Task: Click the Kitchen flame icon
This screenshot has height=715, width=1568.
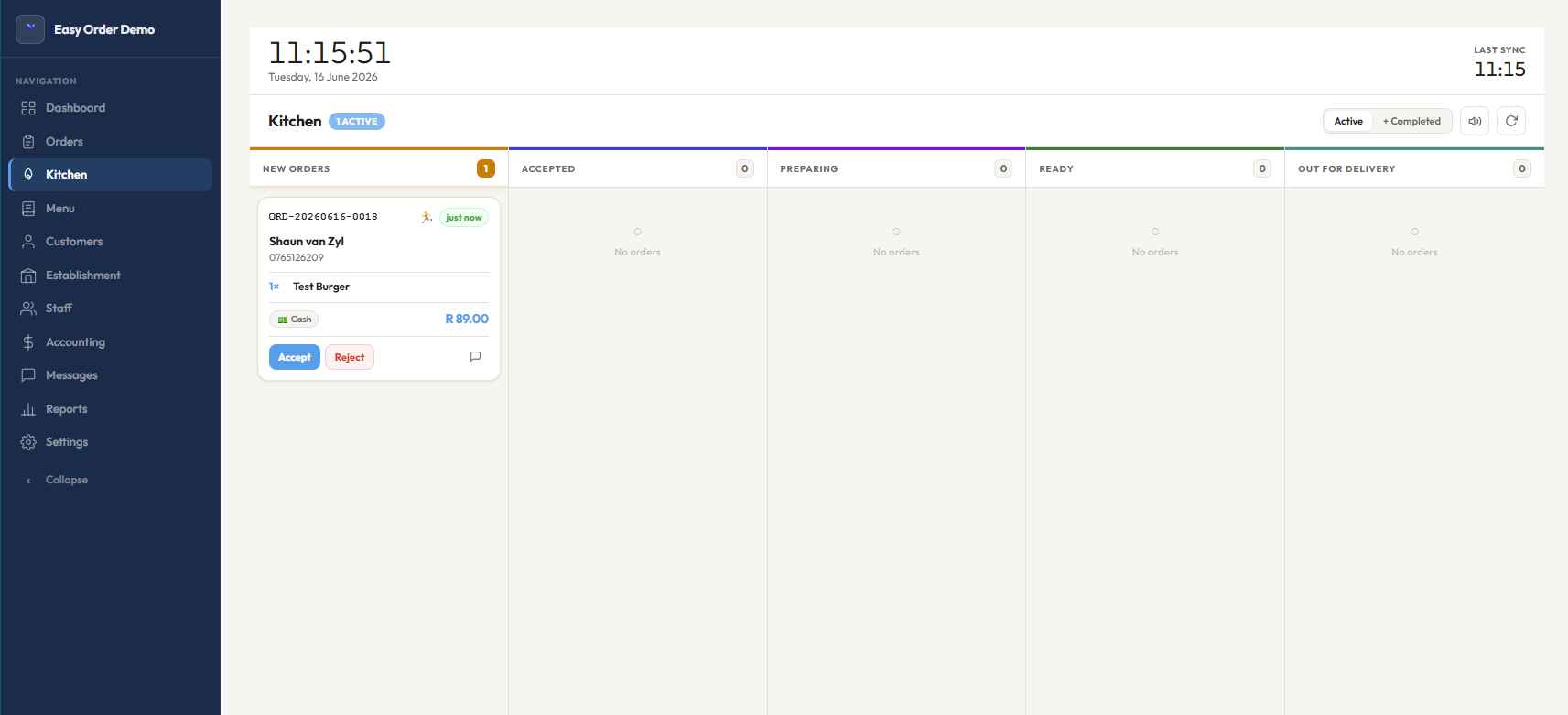Action: click(x=28, y=175)
